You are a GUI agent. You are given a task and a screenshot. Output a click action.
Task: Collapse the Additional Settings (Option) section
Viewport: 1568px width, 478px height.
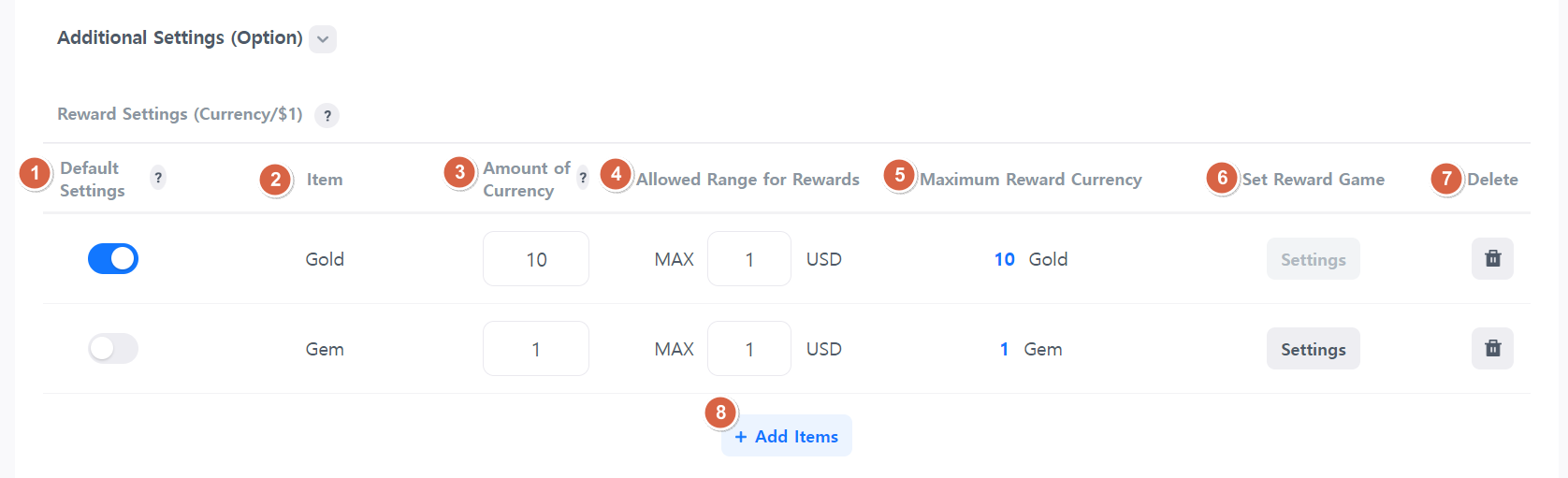[x=323, y=39]
